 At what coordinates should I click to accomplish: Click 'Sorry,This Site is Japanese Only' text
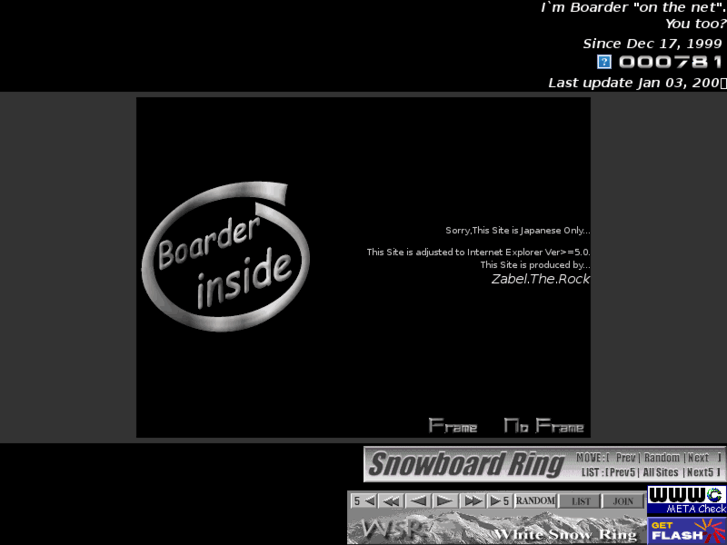(518, 231)
